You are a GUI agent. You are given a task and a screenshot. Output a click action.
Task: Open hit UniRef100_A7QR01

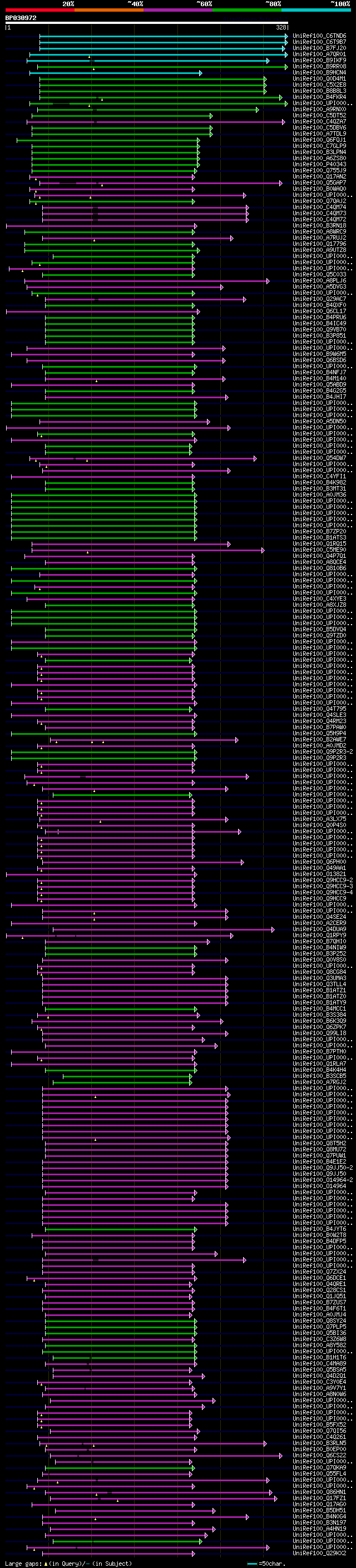point(319,54)
